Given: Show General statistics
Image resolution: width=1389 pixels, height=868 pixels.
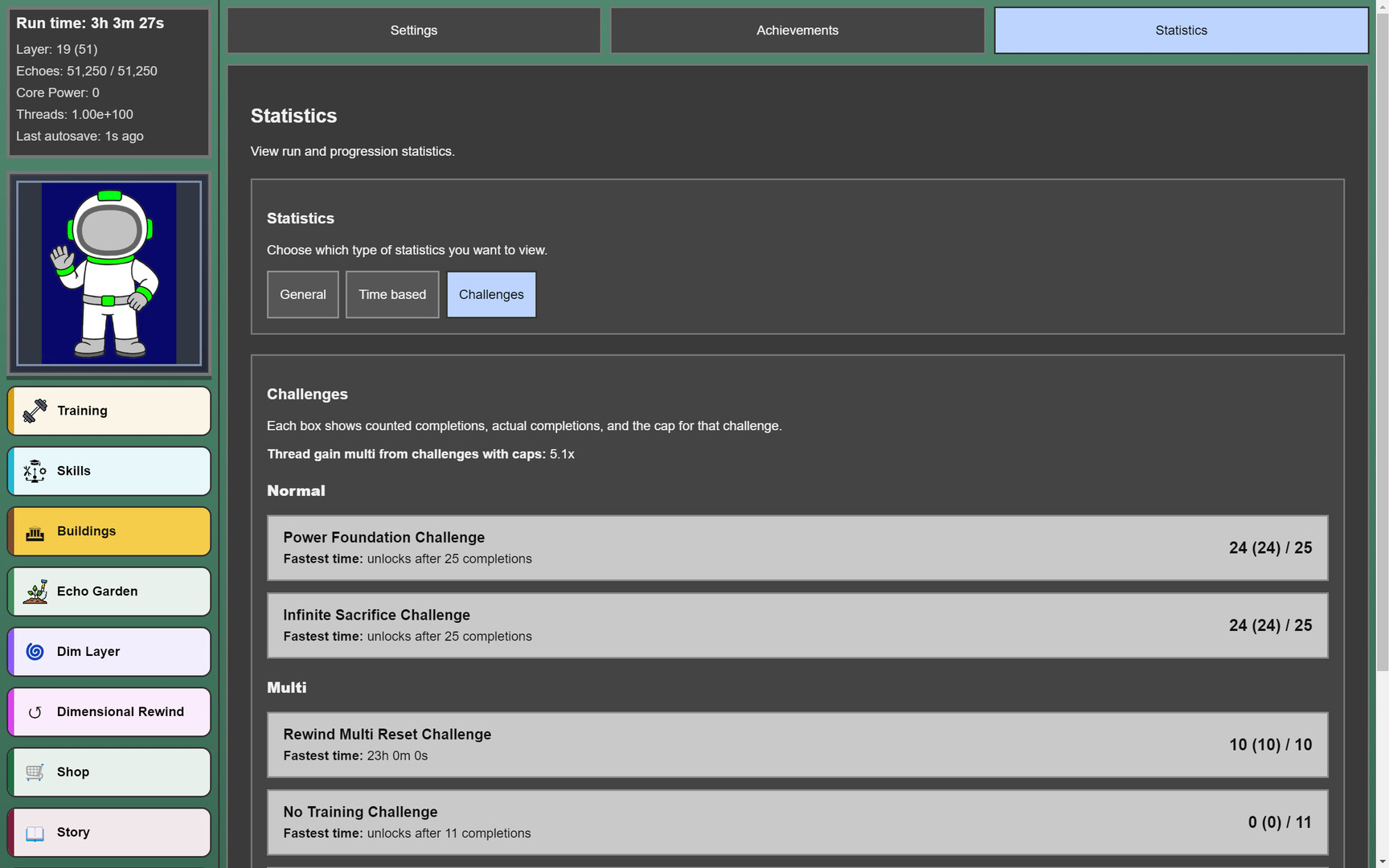Looking at the screenshot, I should pos(303,295).
